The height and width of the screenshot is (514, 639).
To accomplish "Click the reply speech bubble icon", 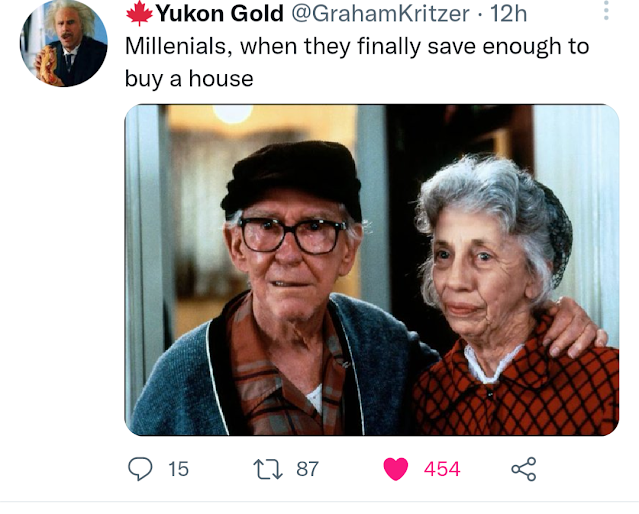I will click(x=140, y=469).
